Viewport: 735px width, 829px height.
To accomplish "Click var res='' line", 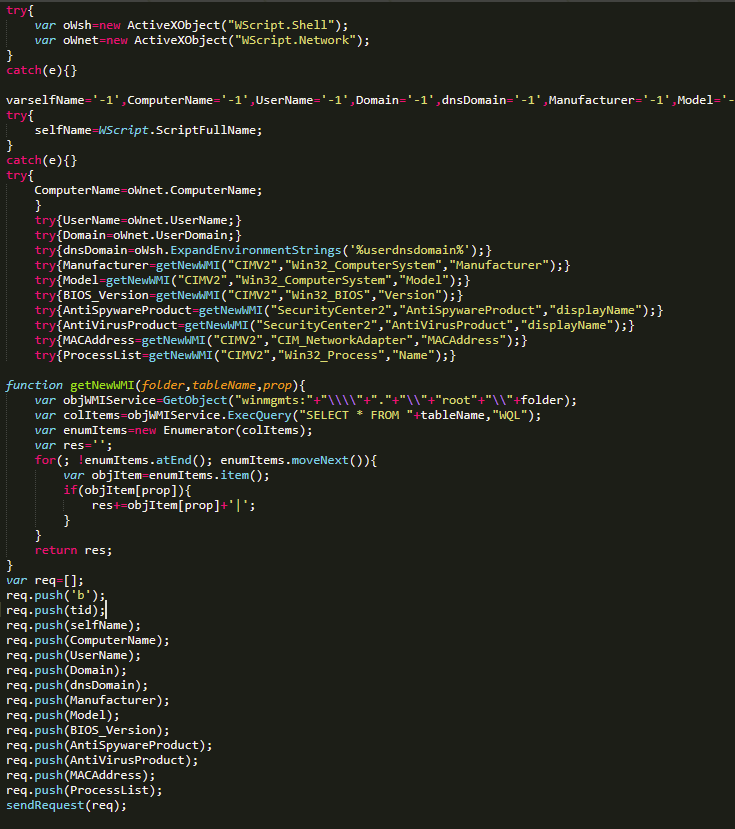I will [x=74, y=446].
